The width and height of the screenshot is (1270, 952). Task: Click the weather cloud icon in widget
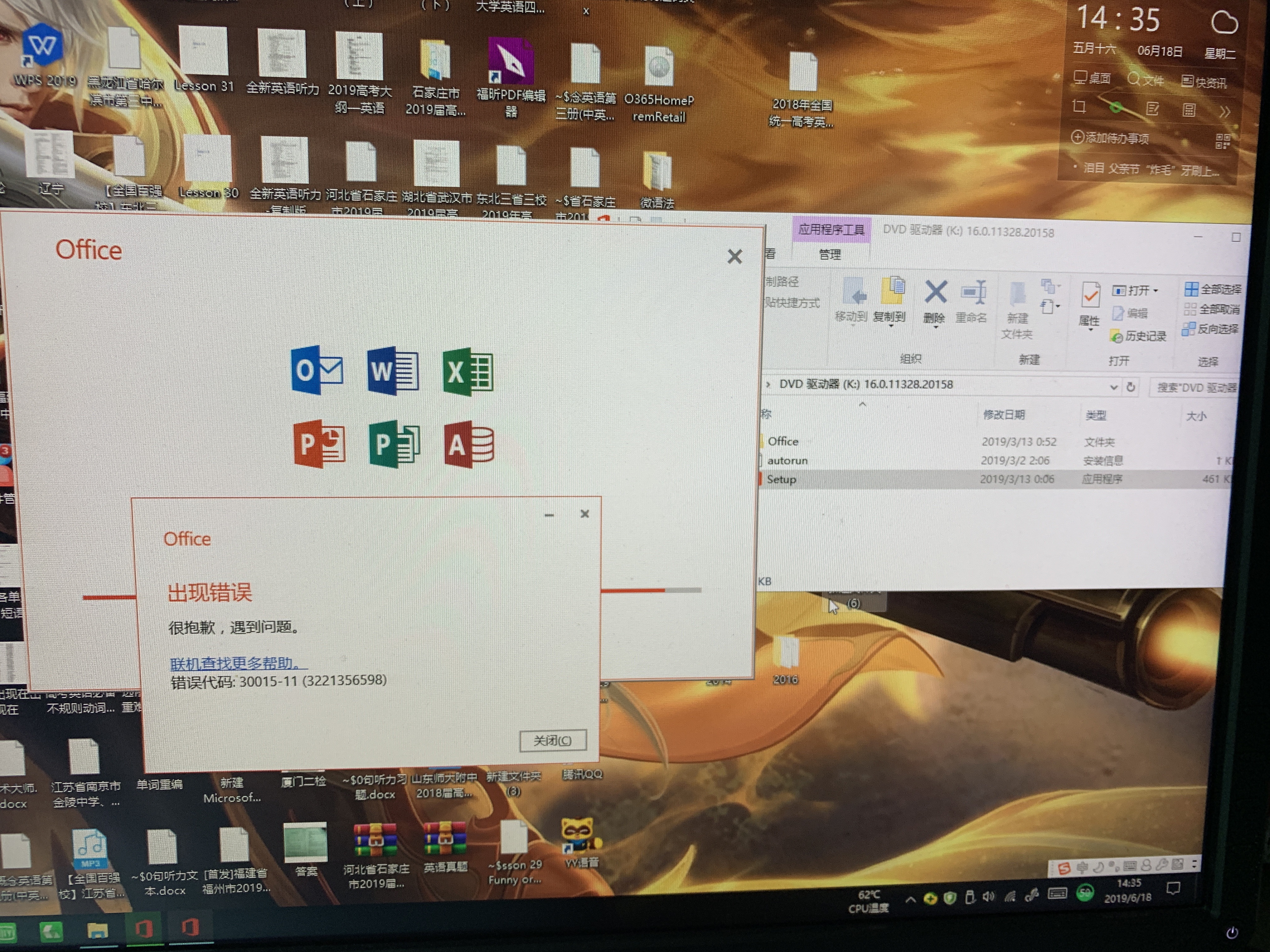coord(1224,22)
